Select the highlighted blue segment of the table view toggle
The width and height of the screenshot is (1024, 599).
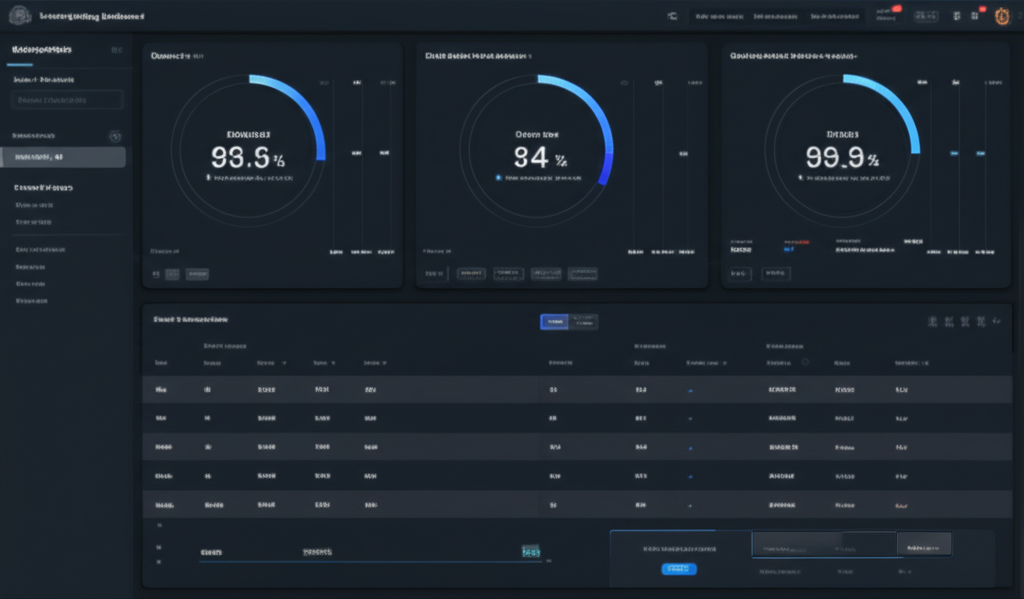point(554,321)
